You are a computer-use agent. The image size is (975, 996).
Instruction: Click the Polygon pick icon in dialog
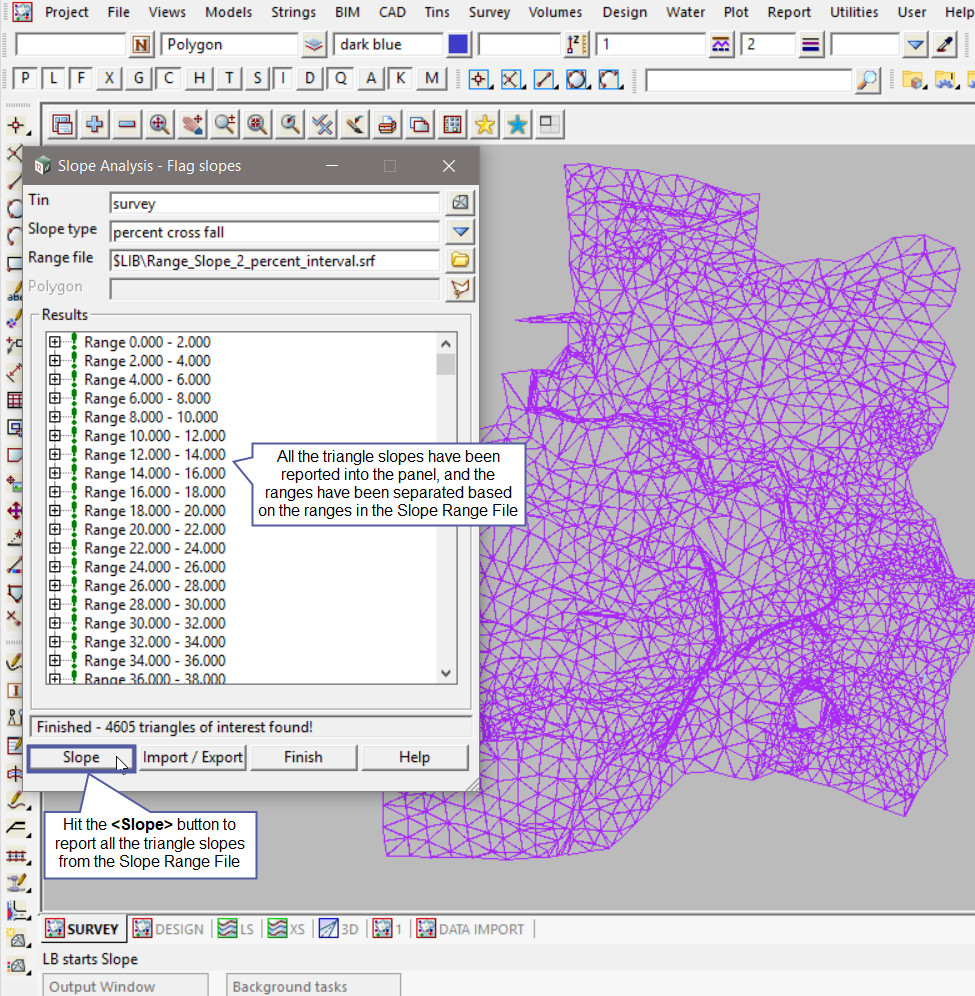[460, 289]
